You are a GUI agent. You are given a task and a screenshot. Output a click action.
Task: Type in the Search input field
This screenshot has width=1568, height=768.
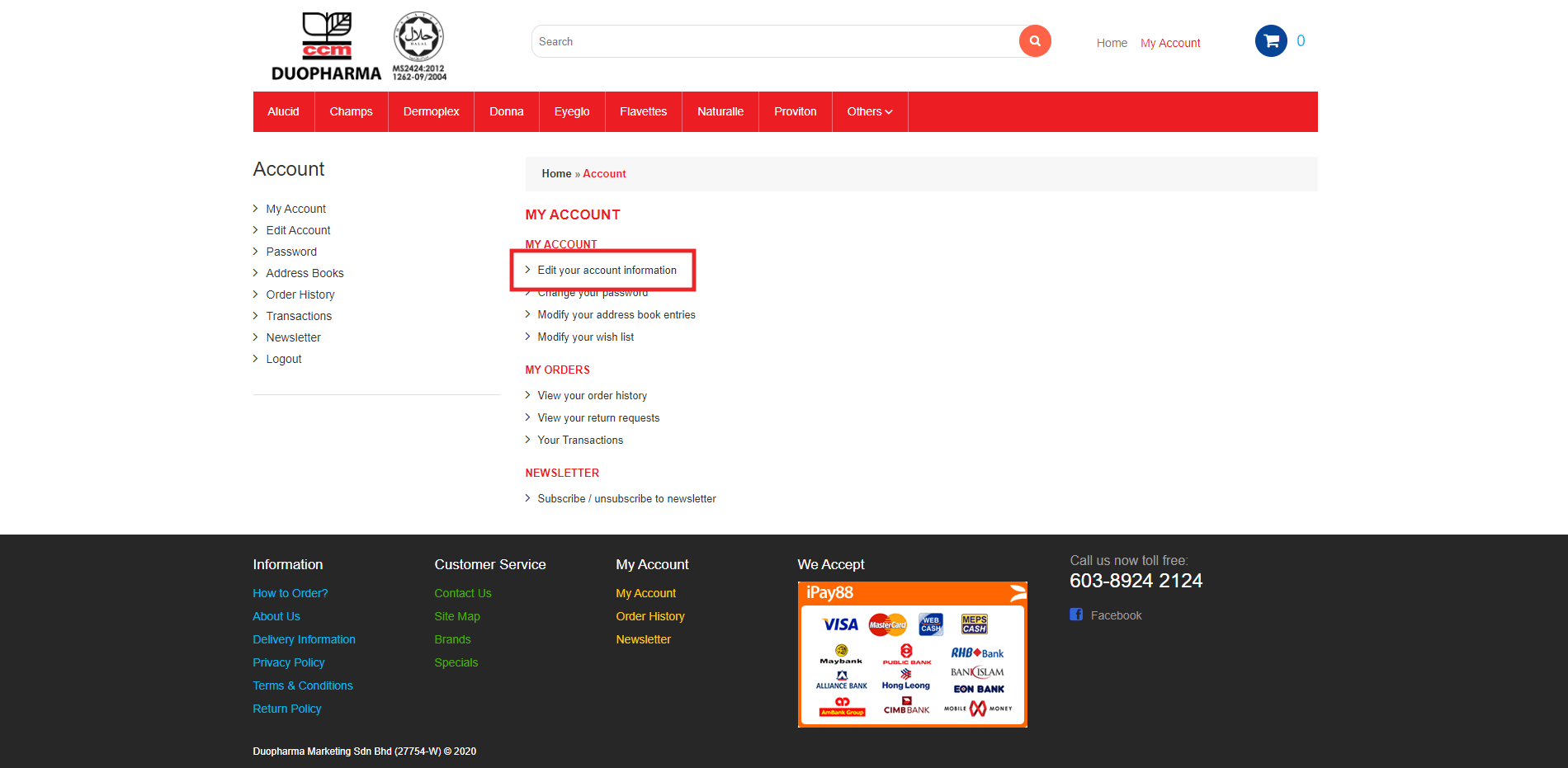(774, 41)
